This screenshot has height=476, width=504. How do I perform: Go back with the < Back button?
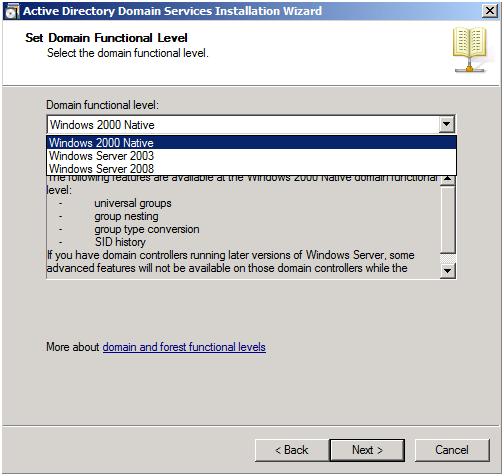click(x=292, y=450)
